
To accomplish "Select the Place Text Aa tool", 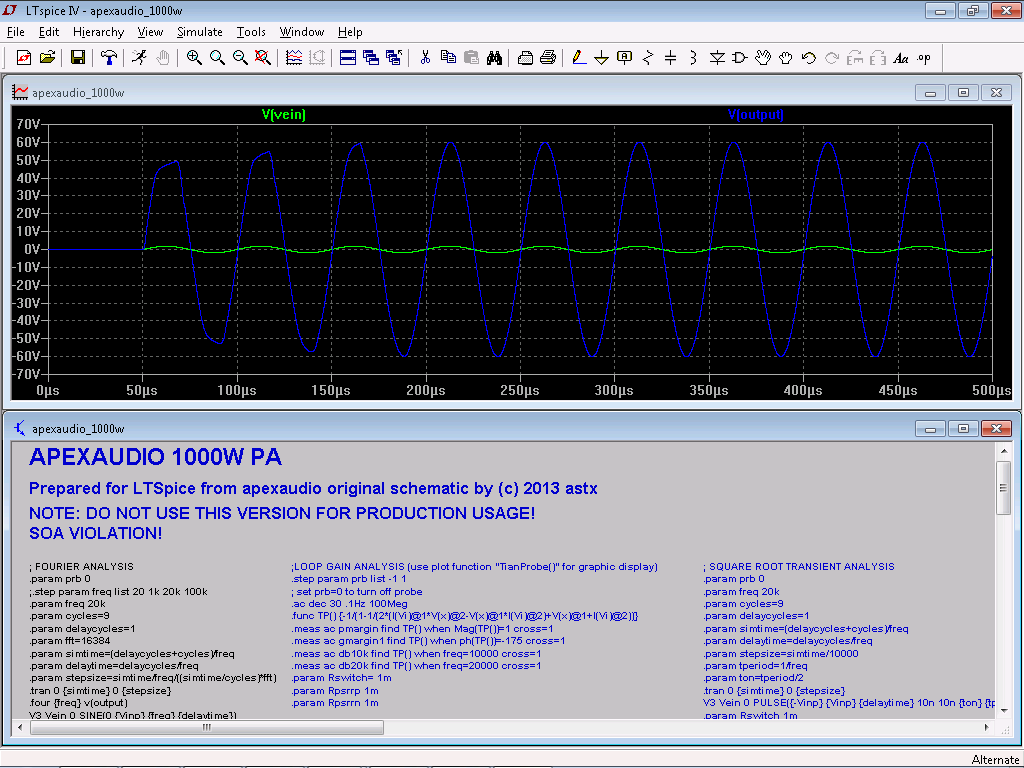I will pyautogui.click(x=901, y=58).
